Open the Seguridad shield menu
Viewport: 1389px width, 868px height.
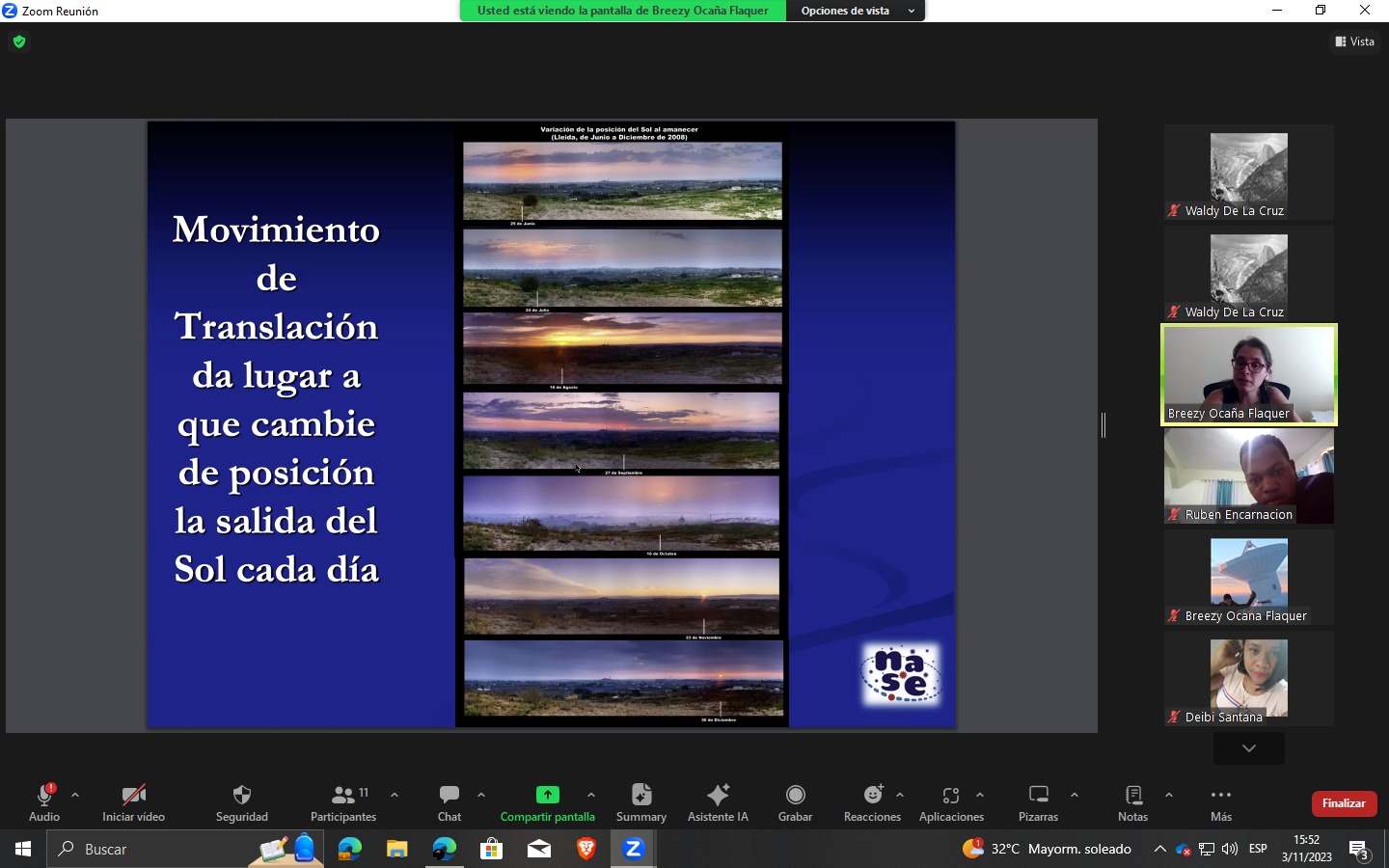coord(242,802)
